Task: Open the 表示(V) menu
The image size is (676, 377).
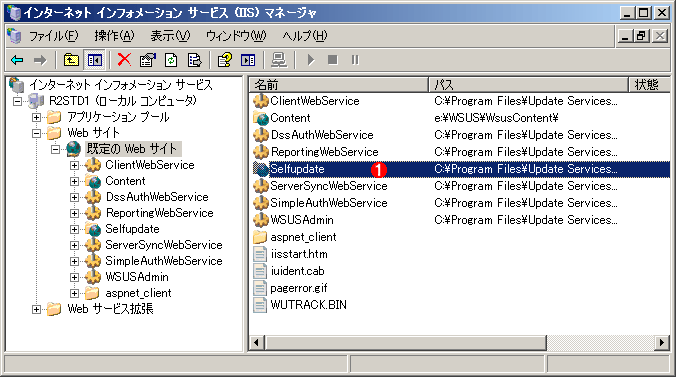Action: pos(170,36)
